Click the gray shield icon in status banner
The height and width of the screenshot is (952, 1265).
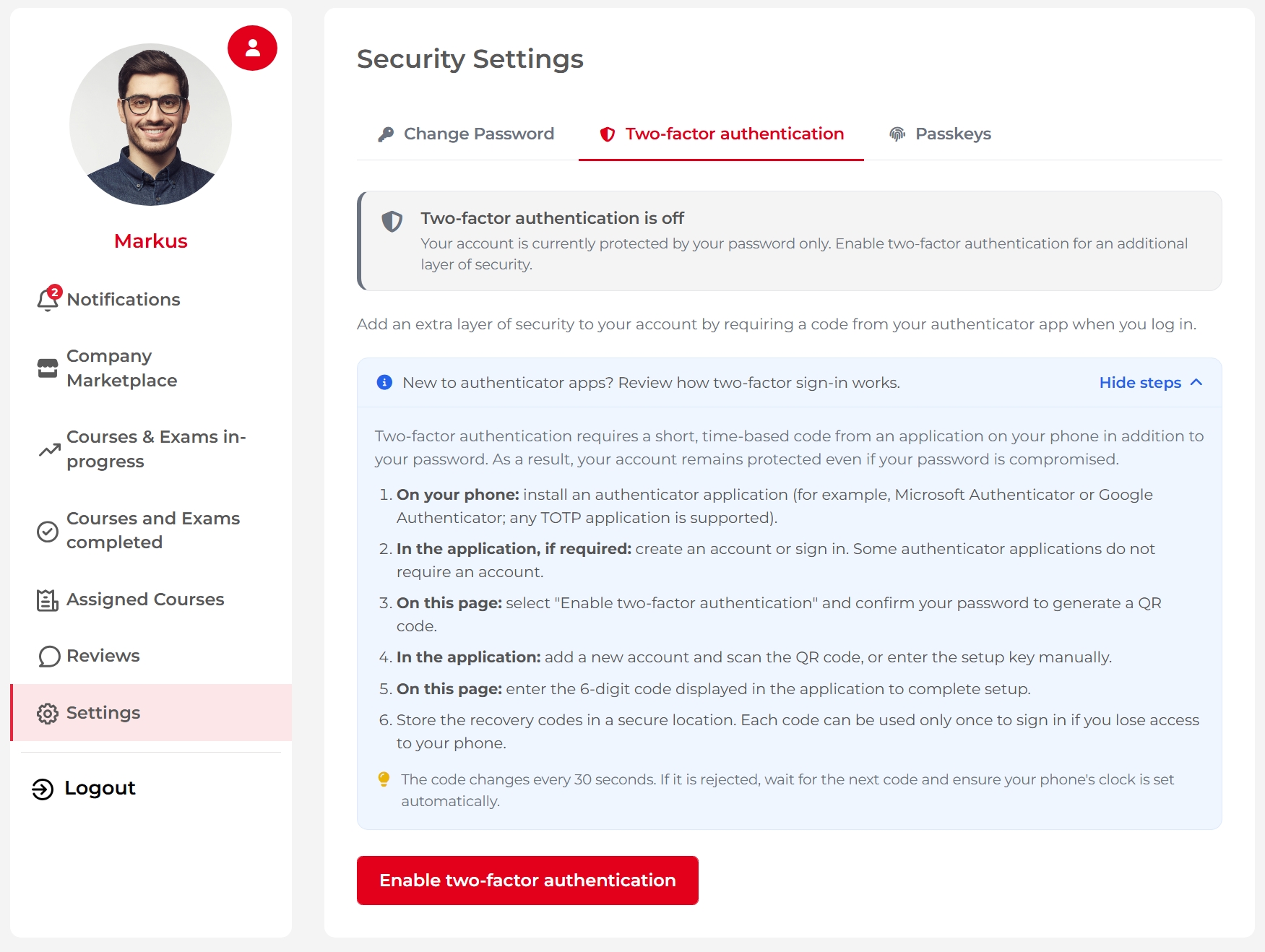coord(392,221)
